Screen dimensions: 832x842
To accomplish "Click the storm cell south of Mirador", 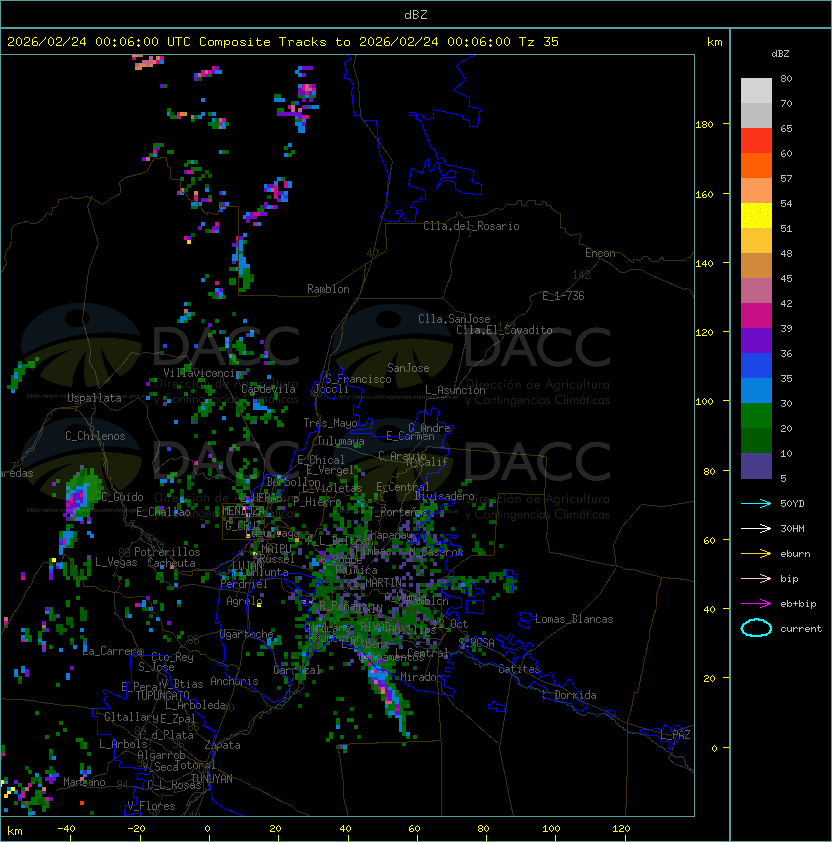I will 388,695.
